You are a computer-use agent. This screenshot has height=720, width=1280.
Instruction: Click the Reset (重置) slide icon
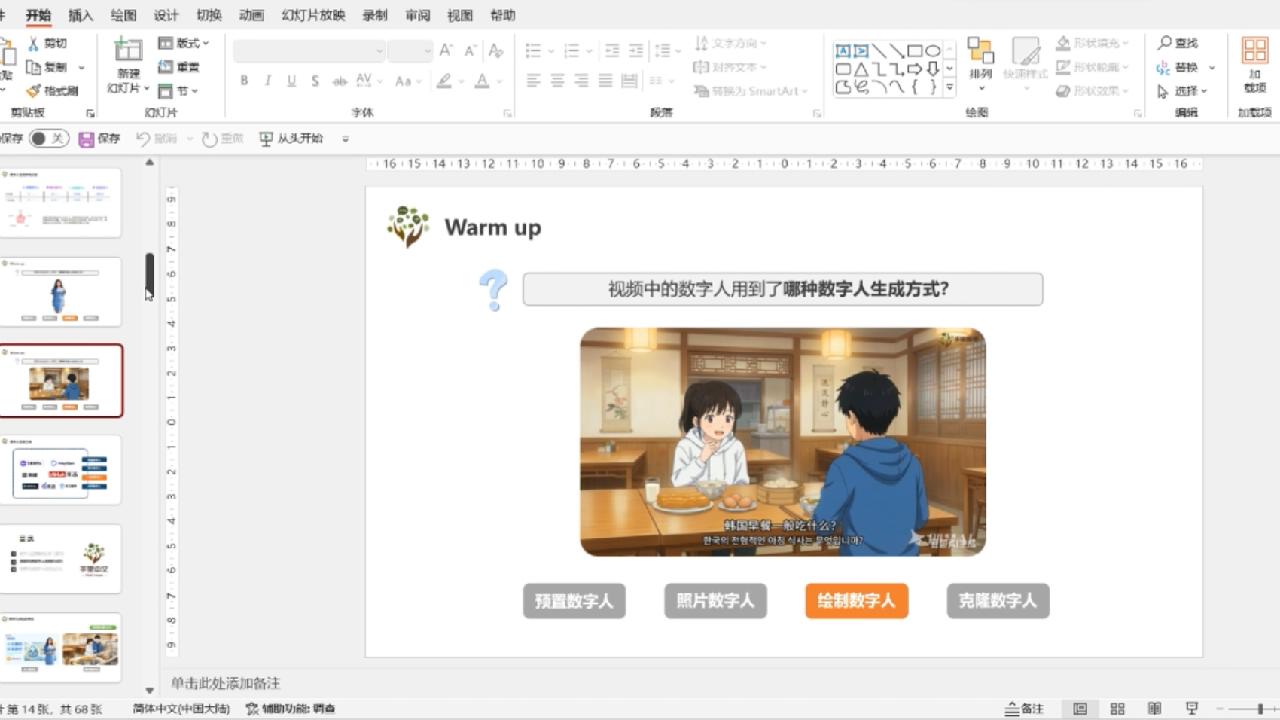click(165, 67)
